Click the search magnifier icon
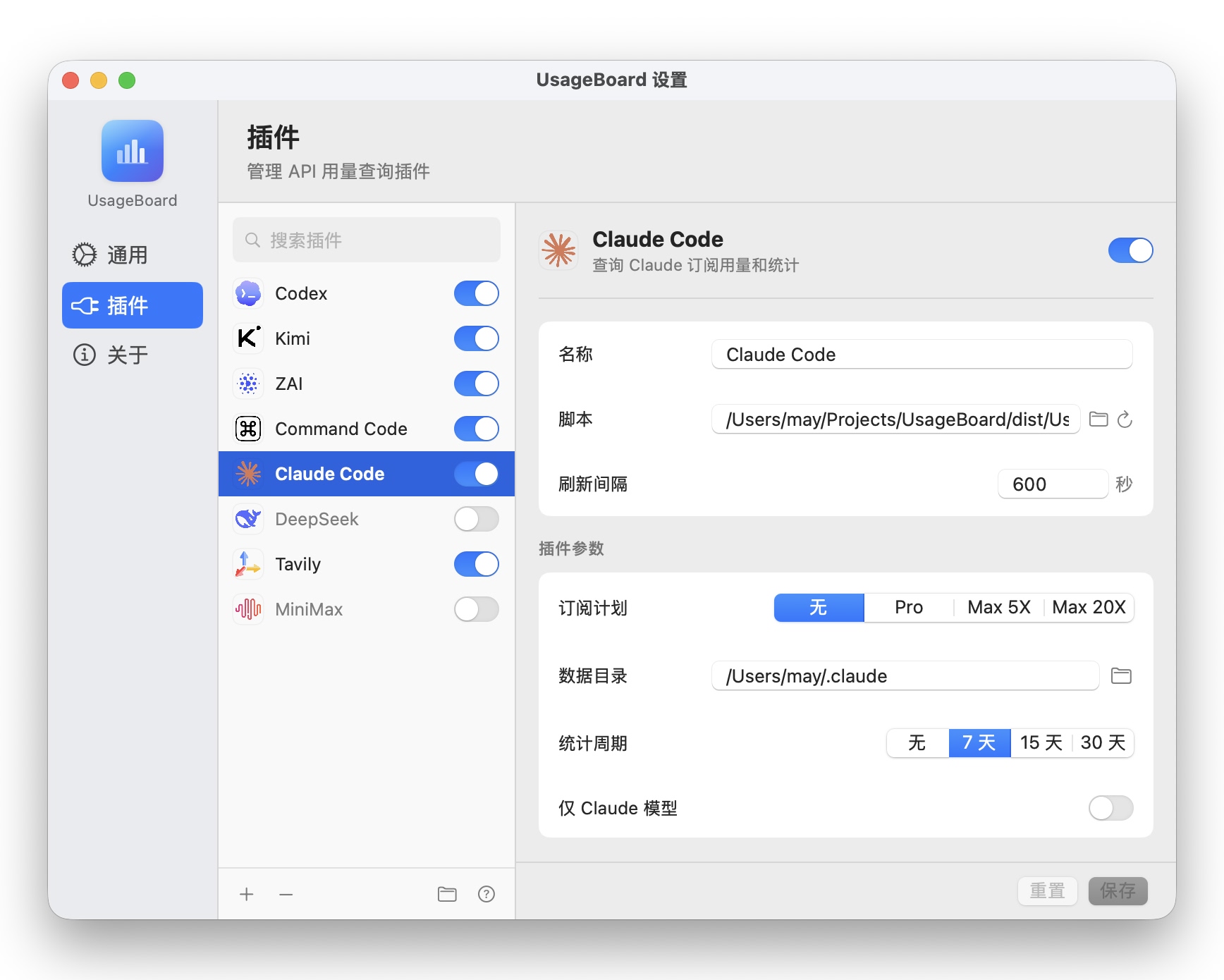The image size is (1224, 980). 252,240
